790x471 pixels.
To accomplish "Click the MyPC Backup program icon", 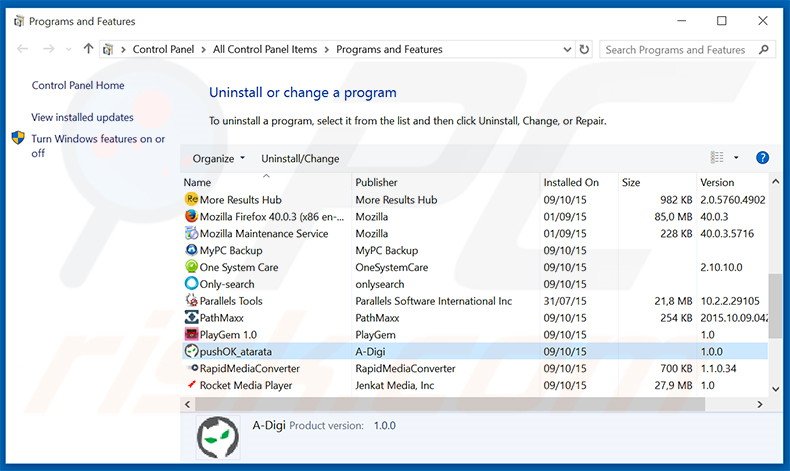I will tap(192, 250).
